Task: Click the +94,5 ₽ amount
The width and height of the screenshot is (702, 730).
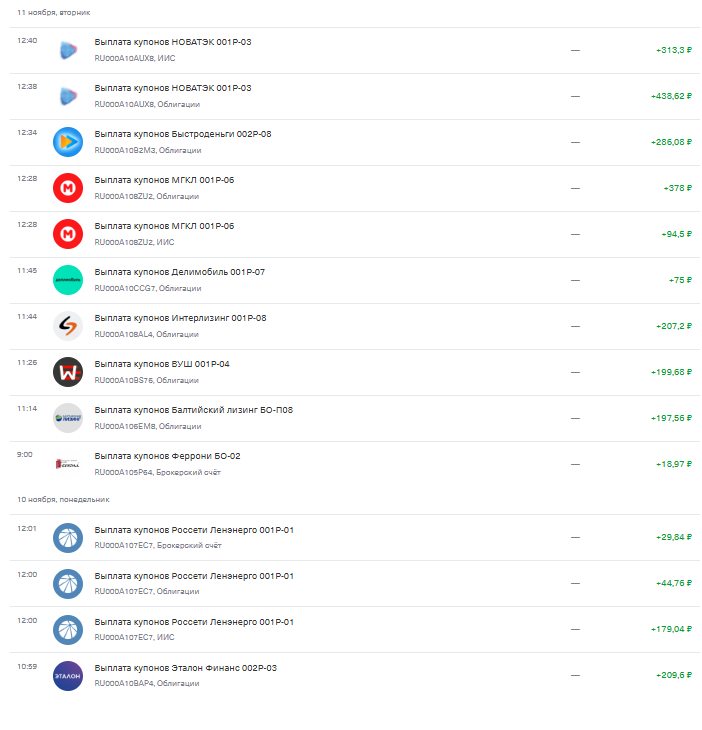Action: click(676, 234)
